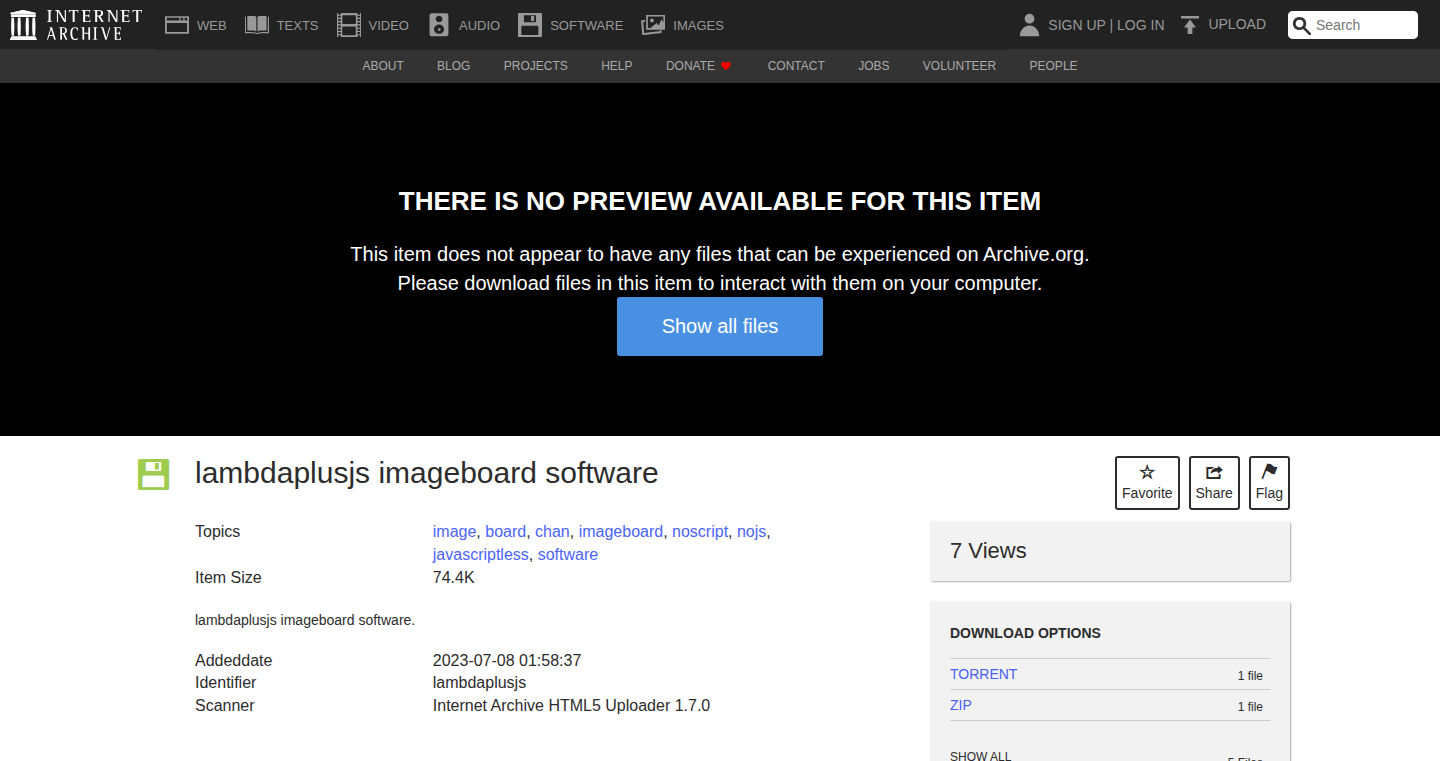Open the 'javascriptless' topic tag
This screenshot has width=1440, height=761.
(480, 555)
